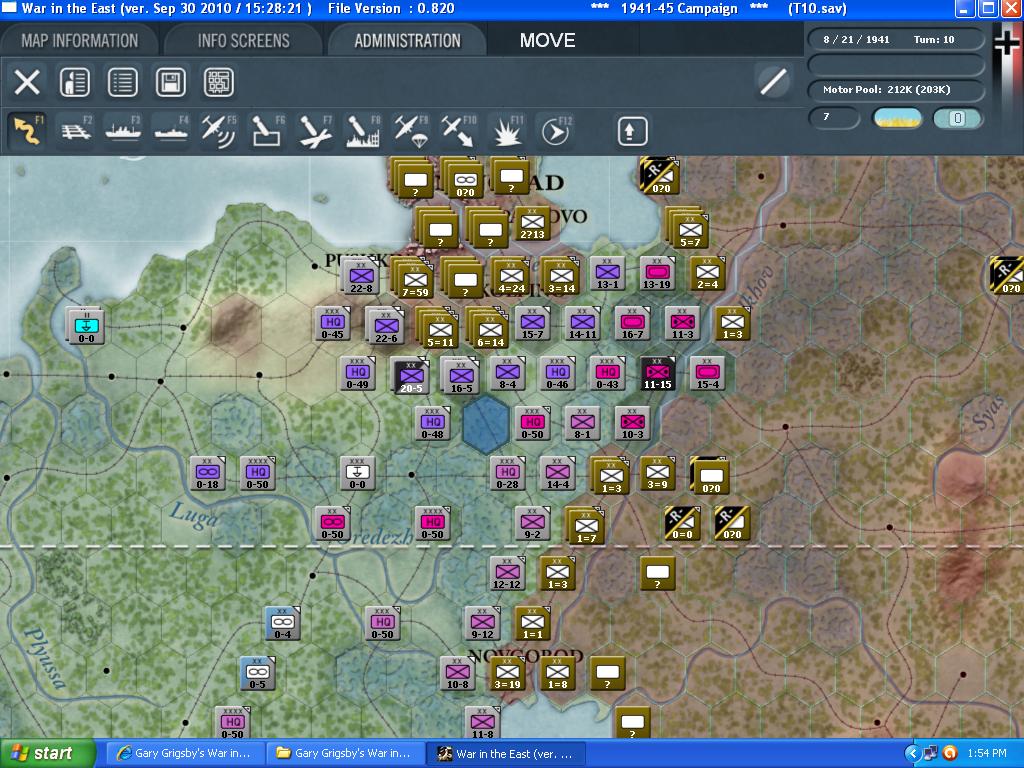The width and height of the screenshot is (1024, 768).
Task: Select Move mode F1 arrow icon
Action: (x=27, y=131)
